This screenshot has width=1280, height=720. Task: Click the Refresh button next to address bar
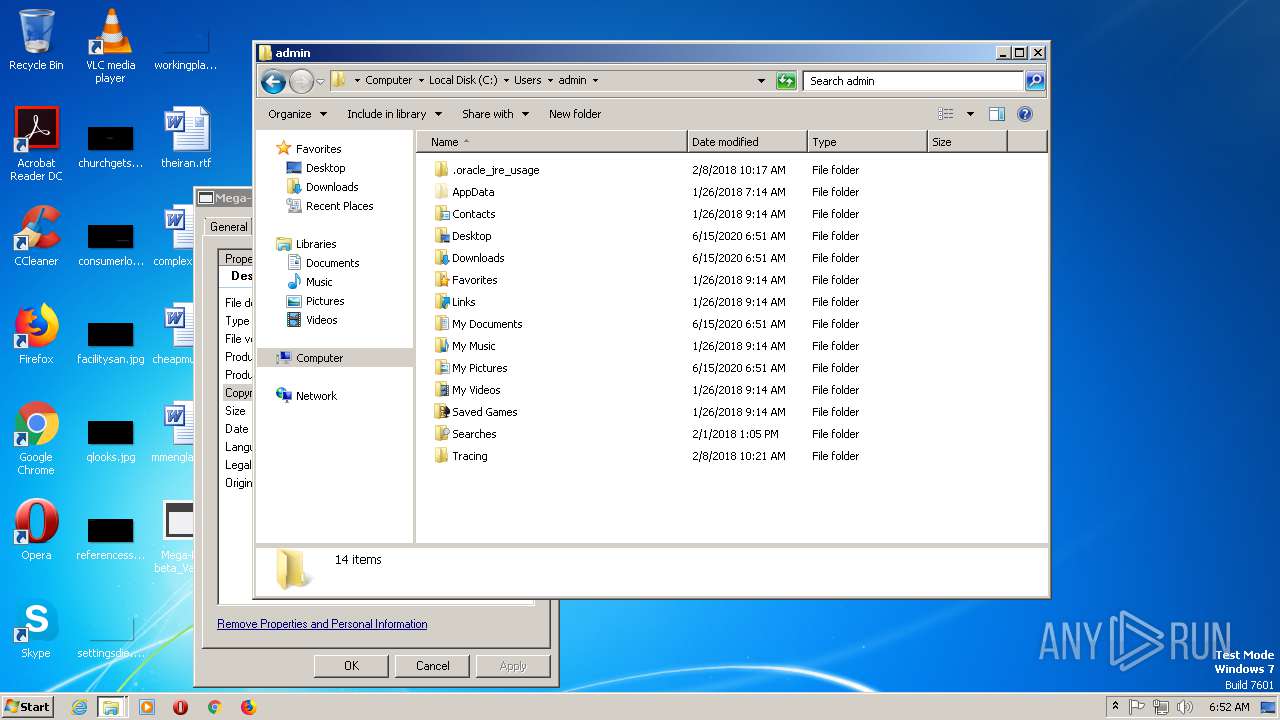click(786, 81)
